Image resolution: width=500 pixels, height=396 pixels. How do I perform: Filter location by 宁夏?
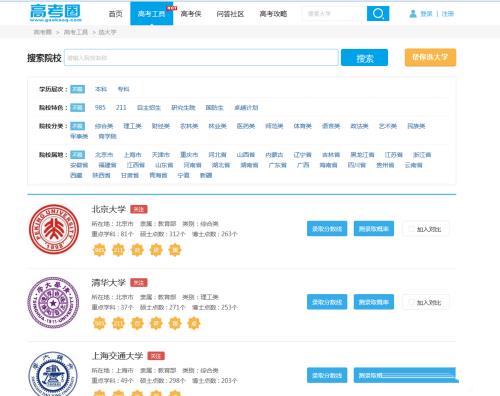(x=184, y=175)
